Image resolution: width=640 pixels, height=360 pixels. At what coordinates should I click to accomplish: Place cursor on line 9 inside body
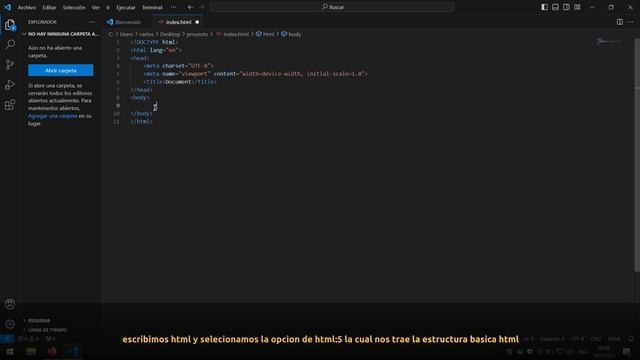359,105
